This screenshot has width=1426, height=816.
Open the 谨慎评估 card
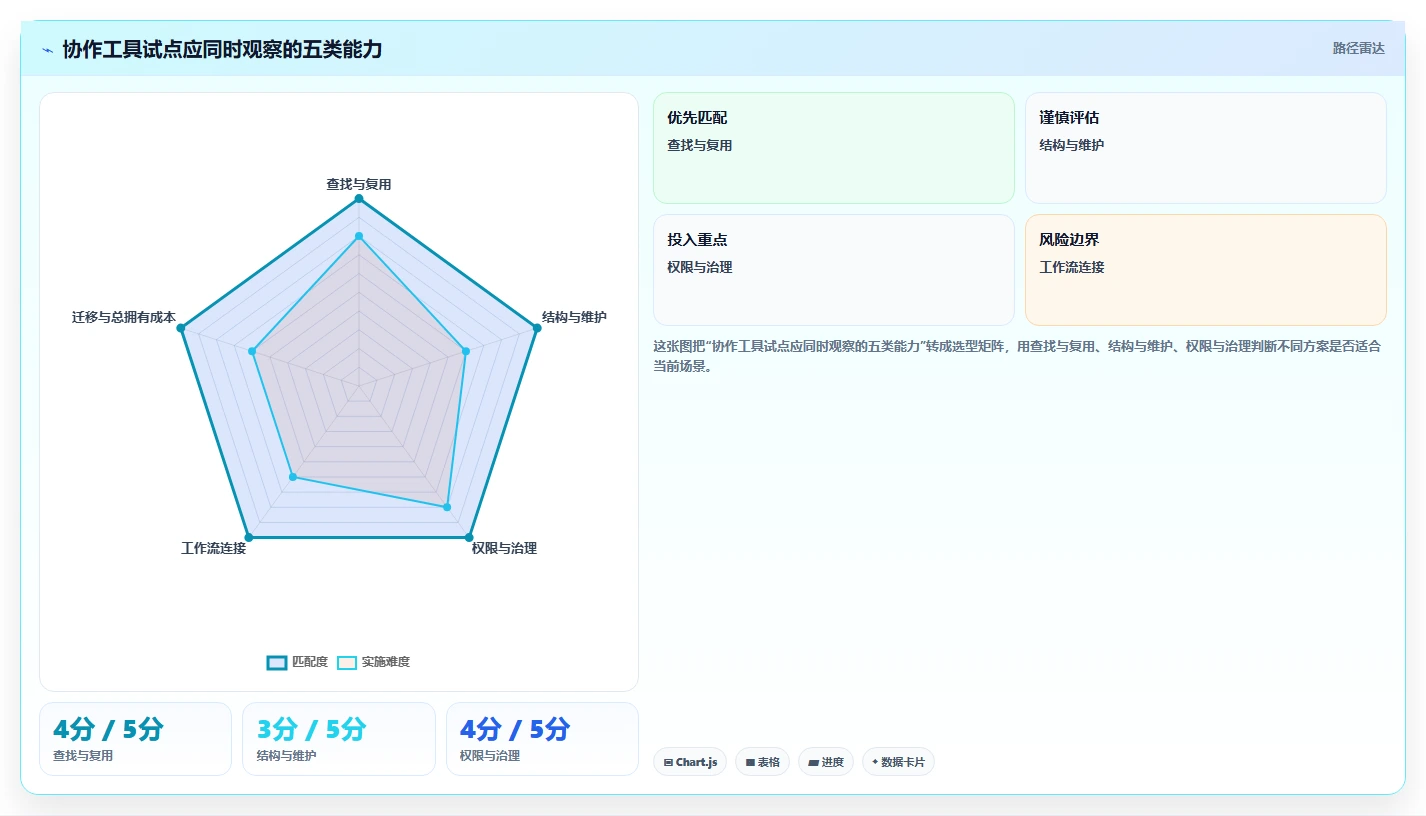click(x=1206, y=148)
